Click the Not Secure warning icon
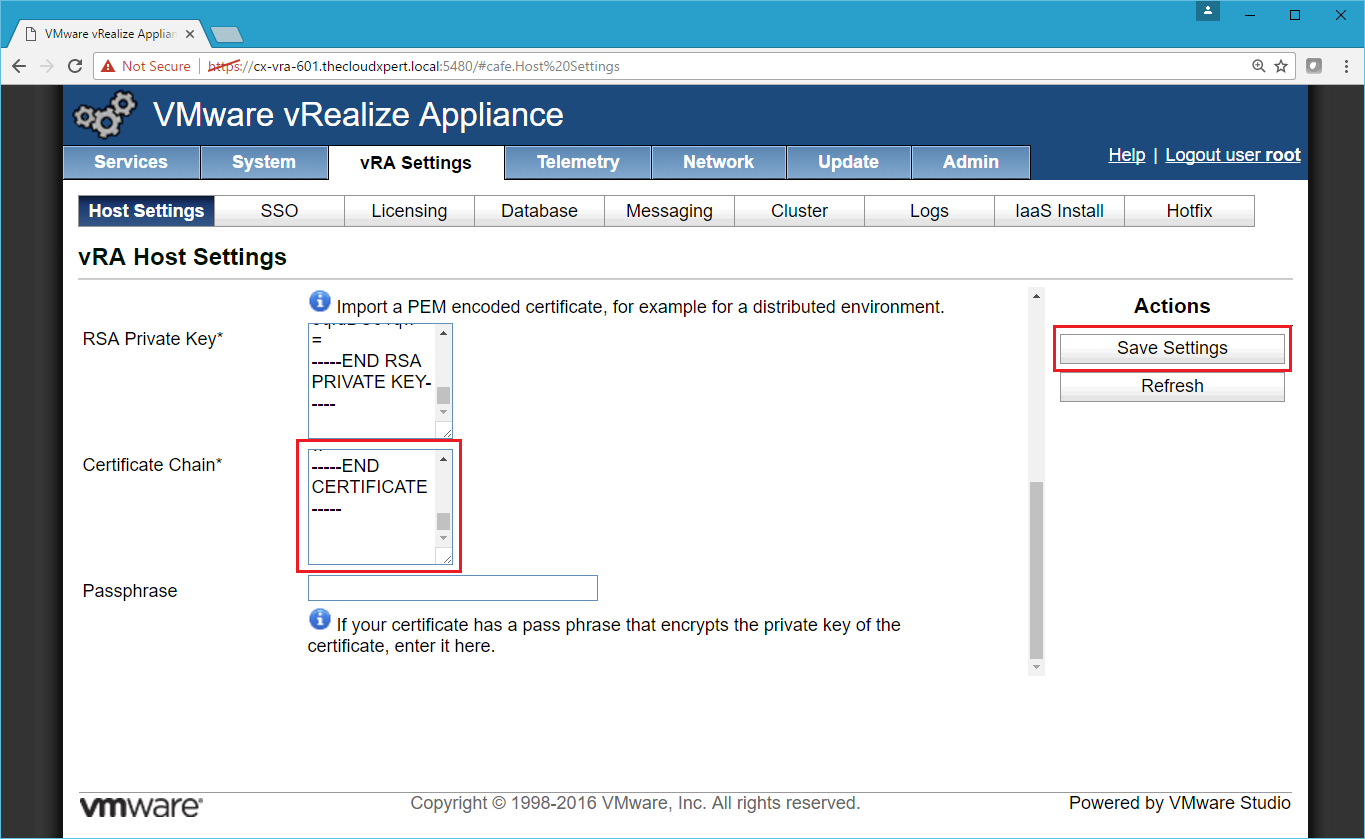 click(x=109, y=66)
